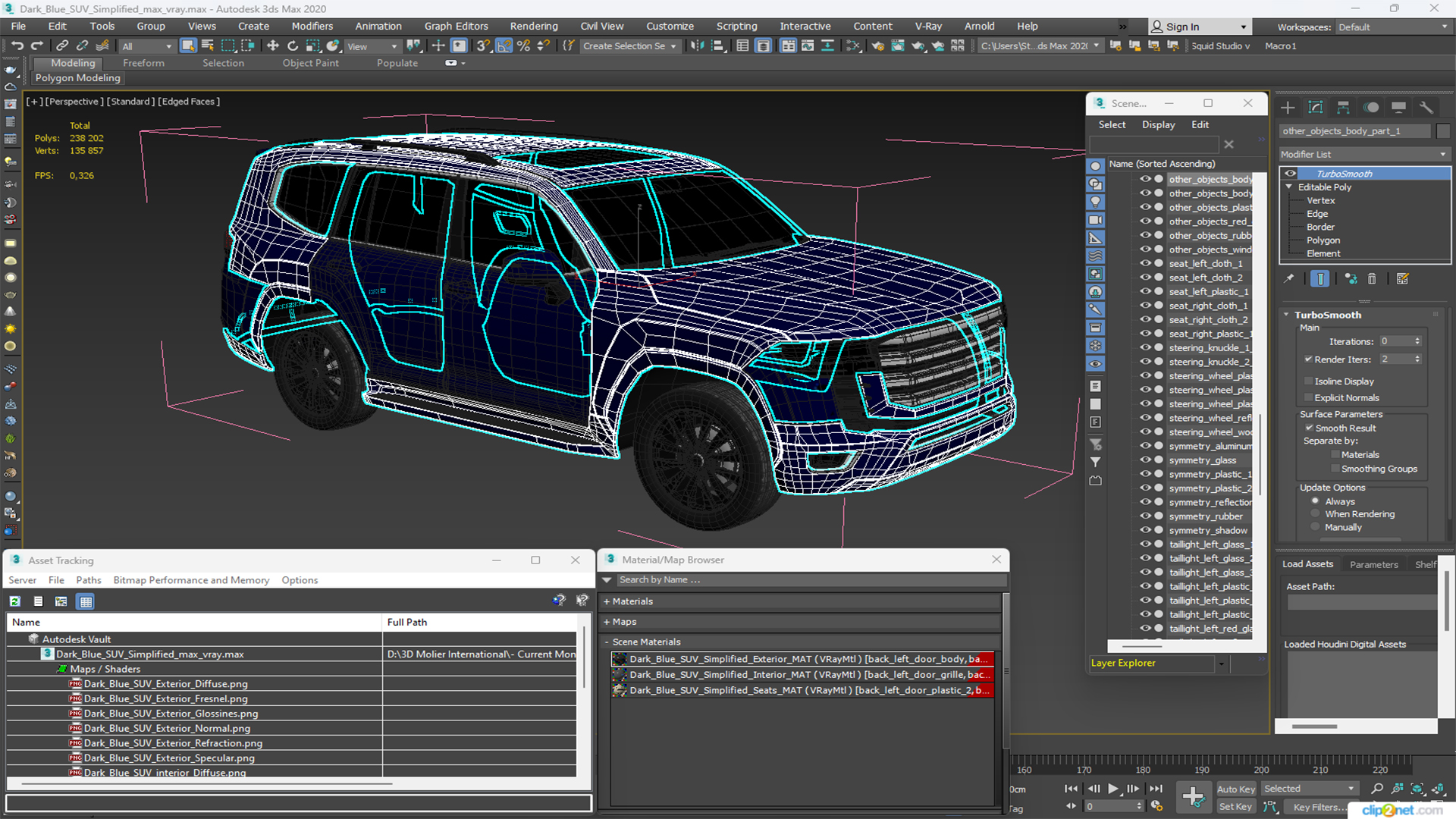Toggle TurboSmooth modifier eye icon
The width and height of the screenshot is (1456, 819).
click(x=1290, y=174)
